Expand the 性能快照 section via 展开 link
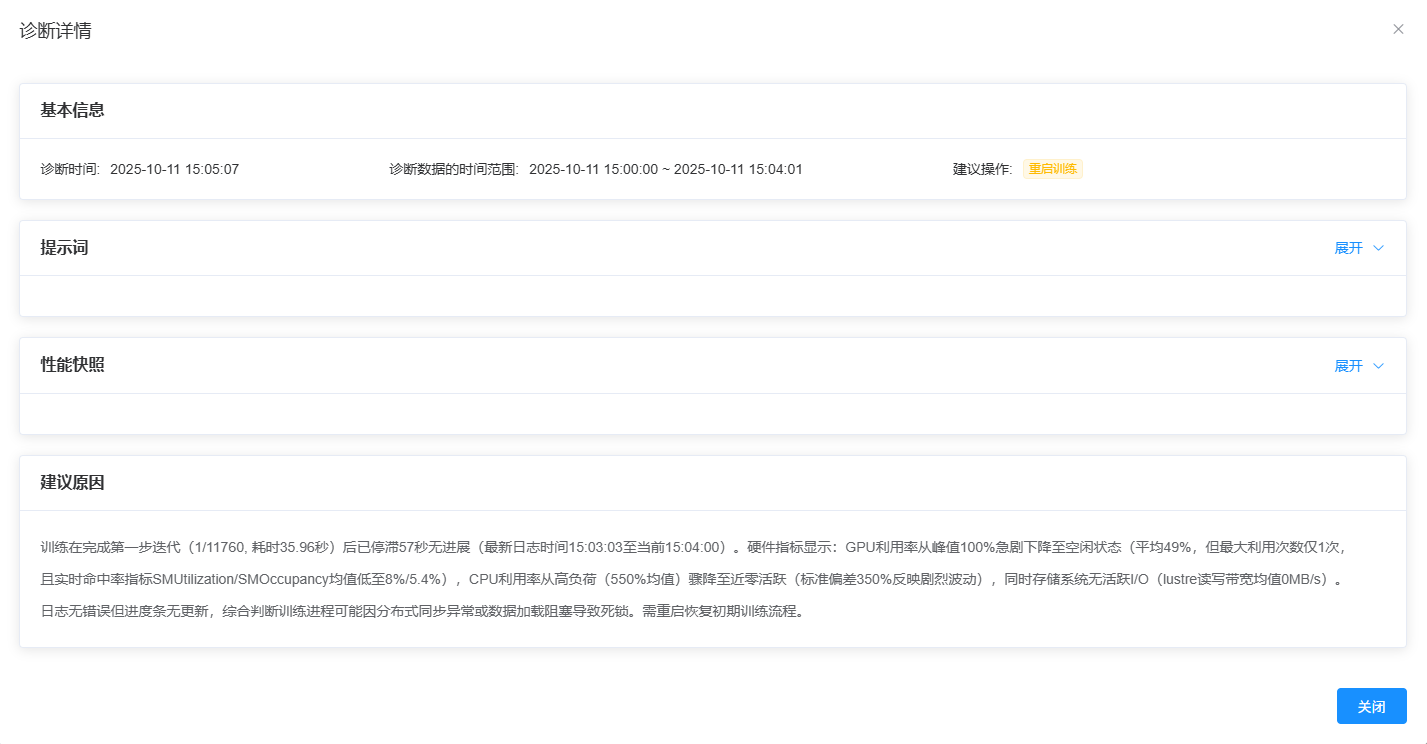Viewport: 1427px width, 744px height. pos(1348,366)
